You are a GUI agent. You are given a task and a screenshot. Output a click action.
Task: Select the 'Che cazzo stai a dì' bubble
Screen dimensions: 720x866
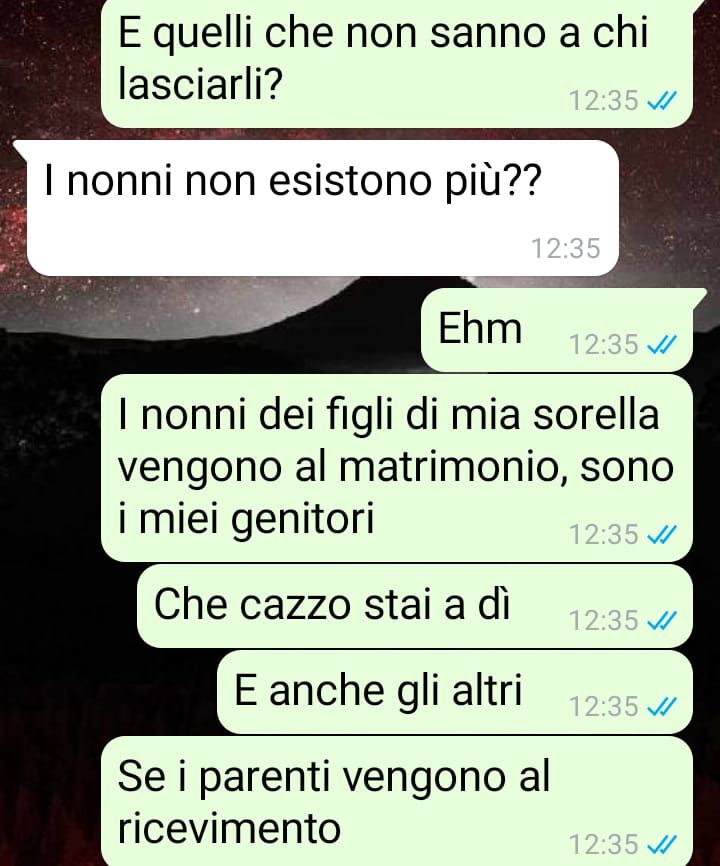coord(415,606)
